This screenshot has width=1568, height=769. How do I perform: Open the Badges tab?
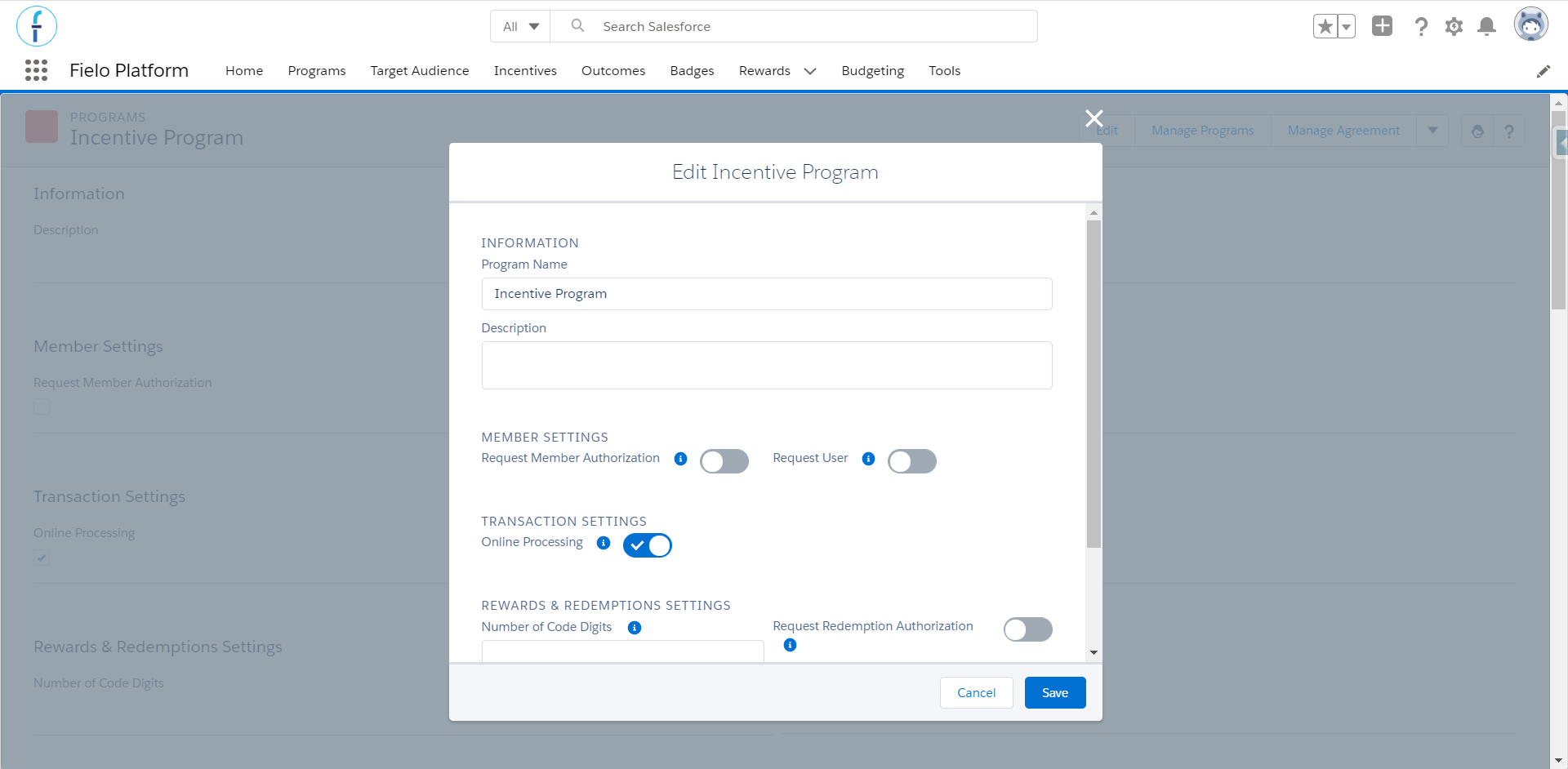pyautogui.click(x=693, y=71)
